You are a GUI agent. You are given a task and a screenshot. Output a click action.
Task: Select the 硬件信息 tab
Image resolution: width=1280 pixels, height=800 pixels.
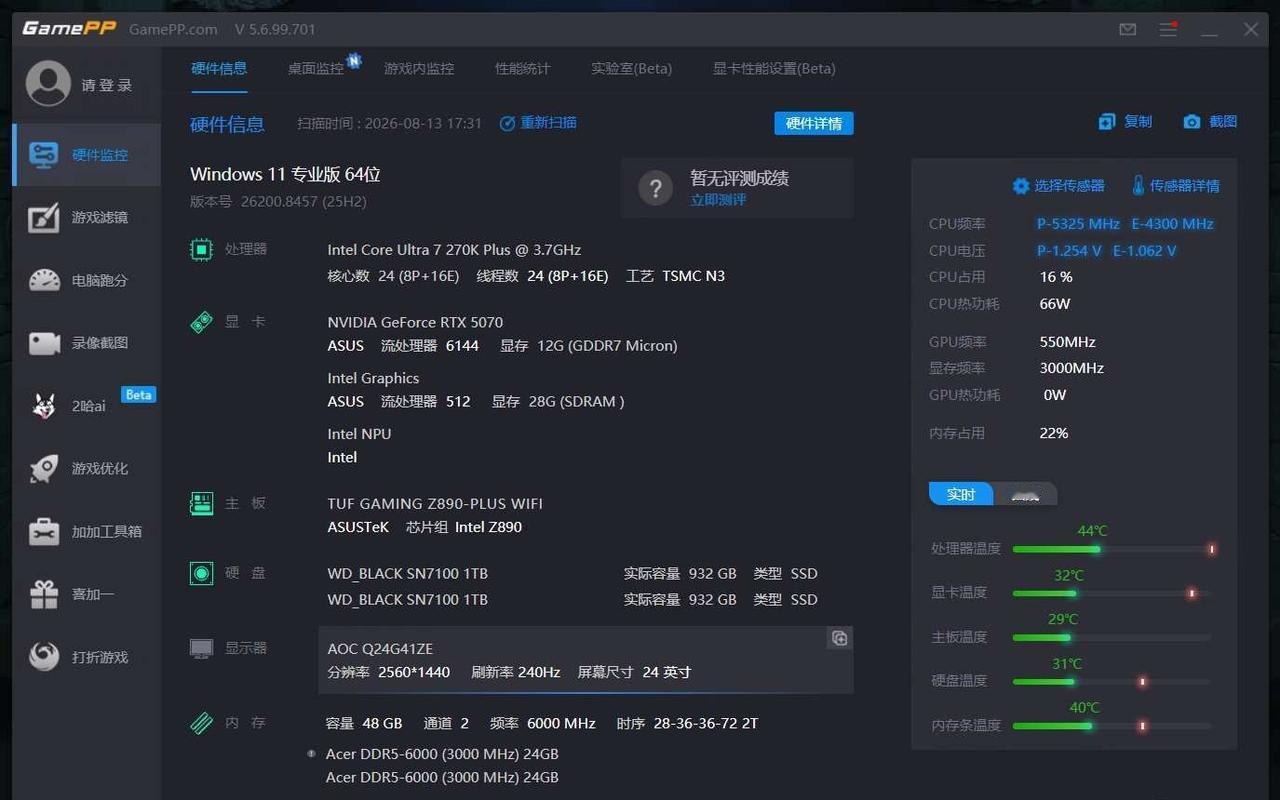(x=219, y=69)
